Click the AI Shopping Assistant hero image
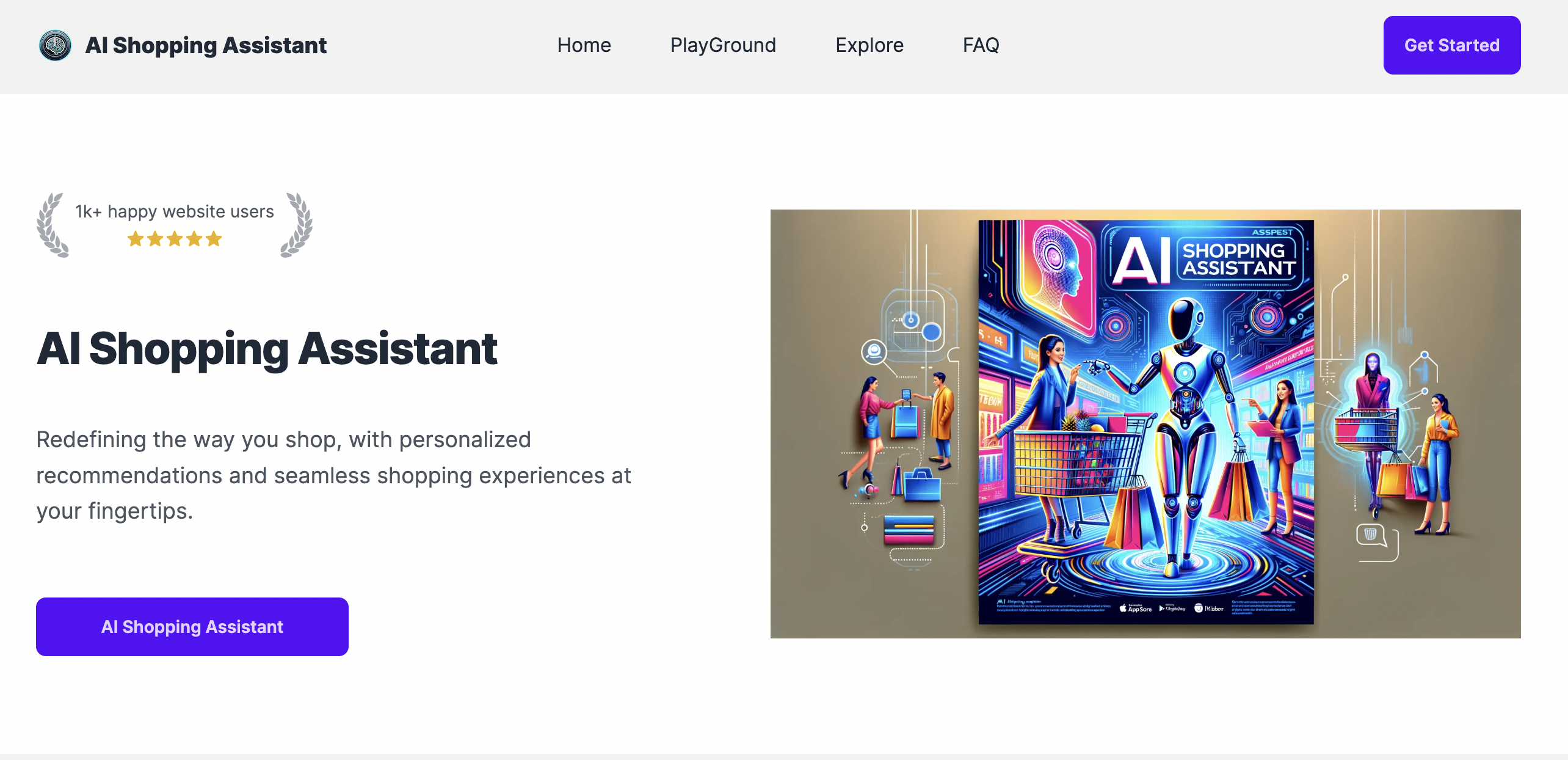Screen dimensions: 1568x760 pos(1145,424)
